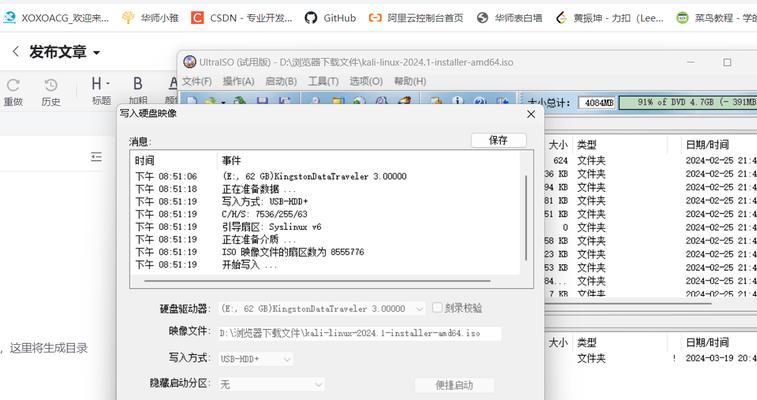
Task: Select the file row with size 36 KB
Action: click(651, 174)
